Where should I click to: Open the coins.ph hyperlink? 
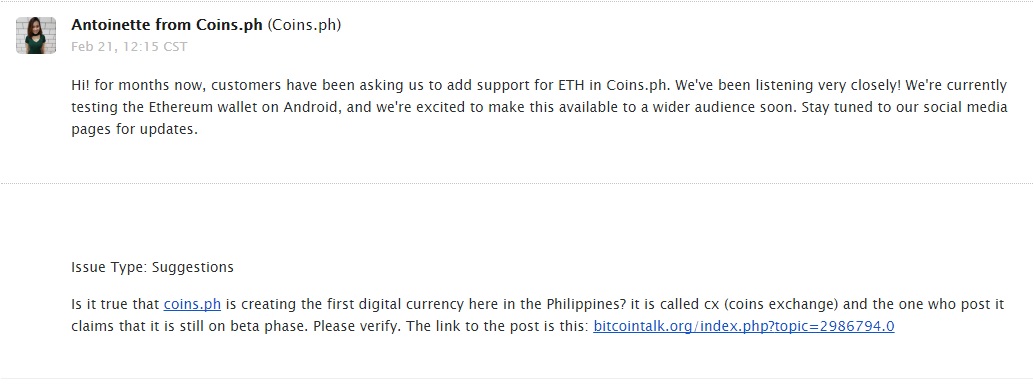192,305
